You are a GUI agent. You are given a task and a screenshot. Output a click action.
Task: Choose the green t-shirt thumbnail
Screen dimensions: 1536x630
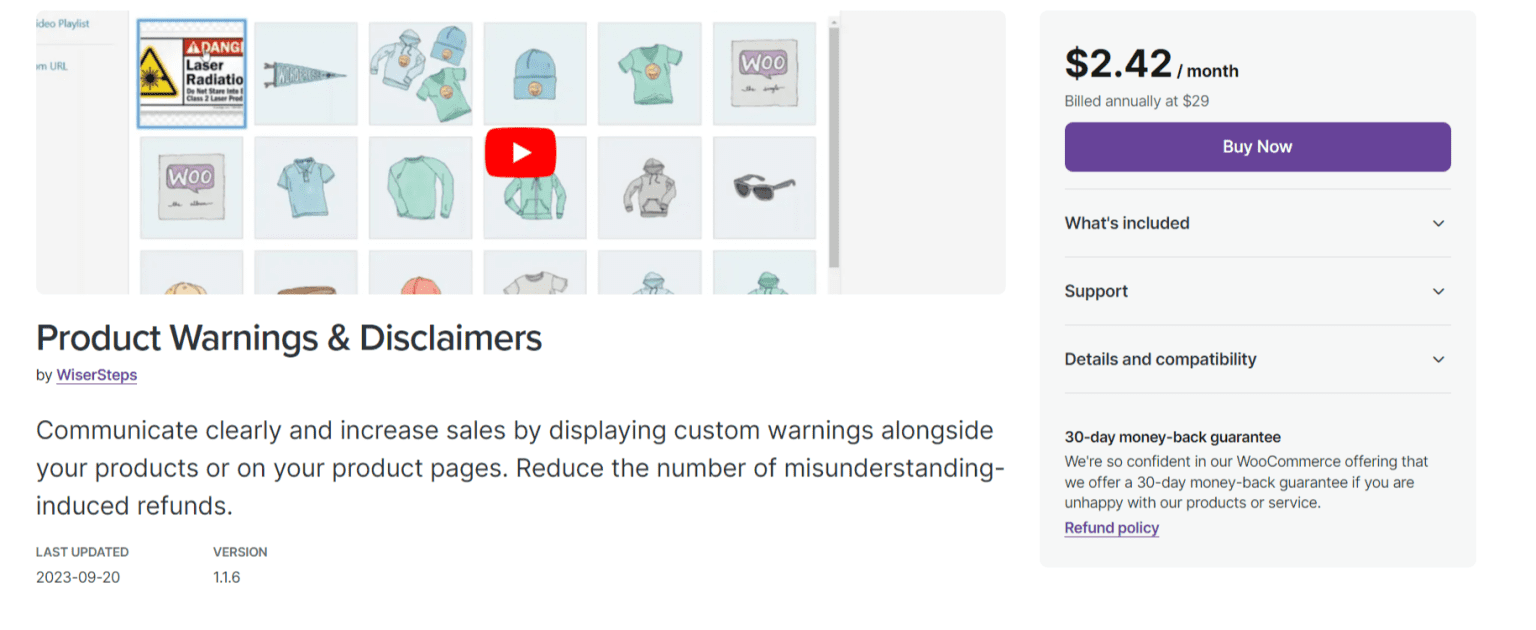650,73
